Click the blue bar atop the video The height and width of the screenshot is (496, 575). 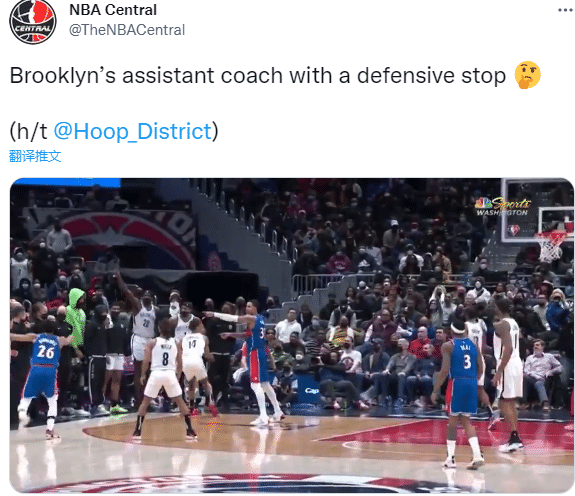click(x=66, y=183)
